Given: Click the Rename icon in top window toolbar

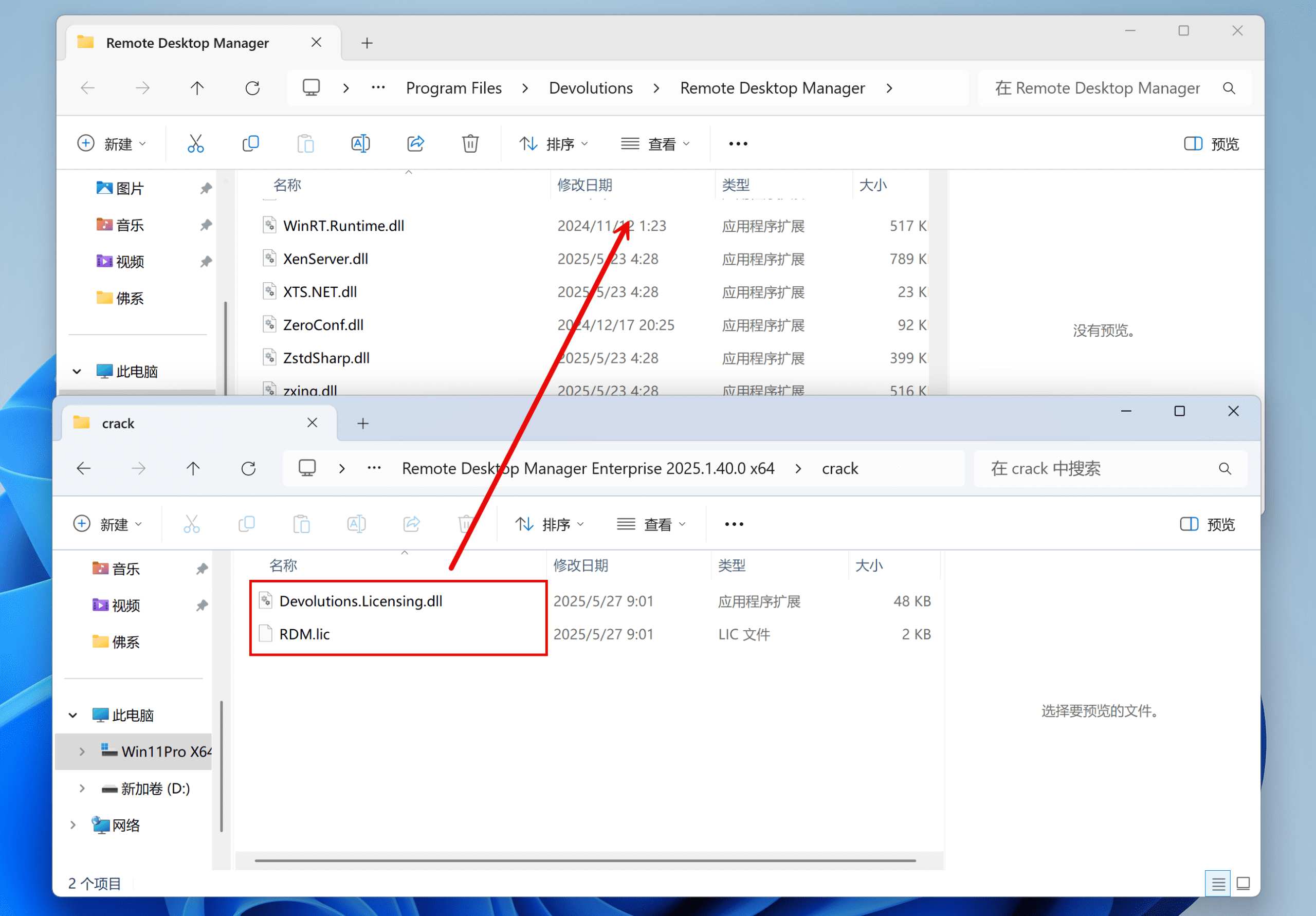Looking at the screenshot, I should (360, 143).
